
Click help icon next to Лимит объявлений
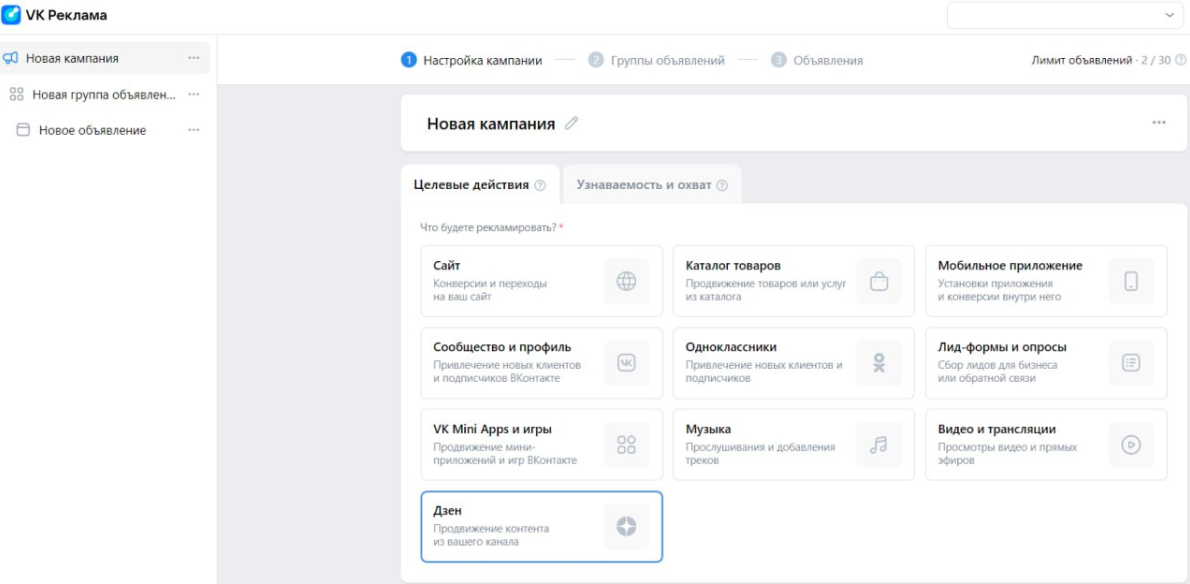coord(1181,60)
